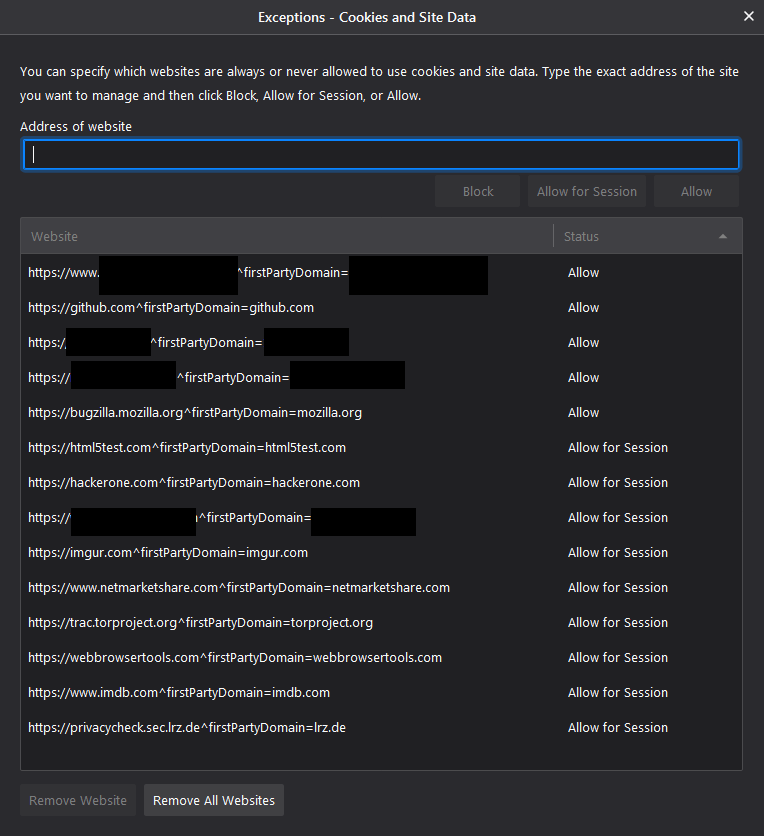764x836 pixels.
Task: Sort the list by the Status header
Action: (x=581, y=236)
